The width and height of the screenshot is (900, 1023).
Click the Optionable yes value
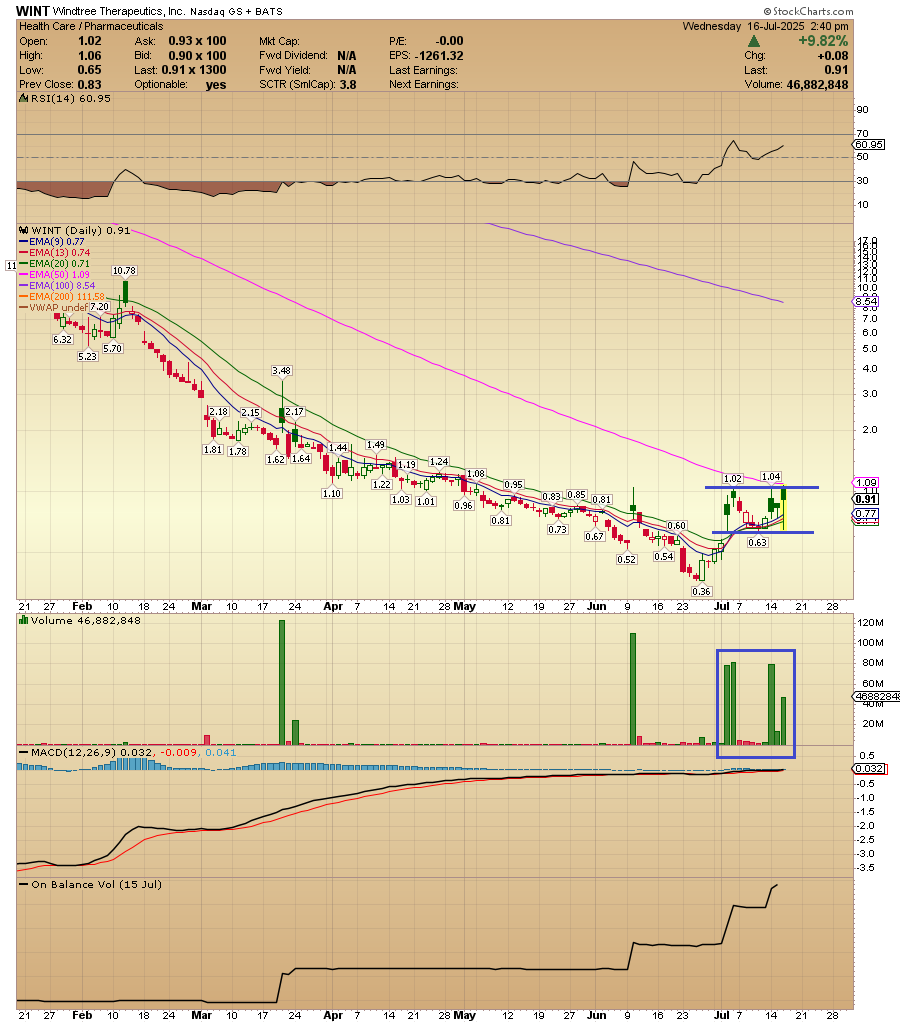pos(216,85)
